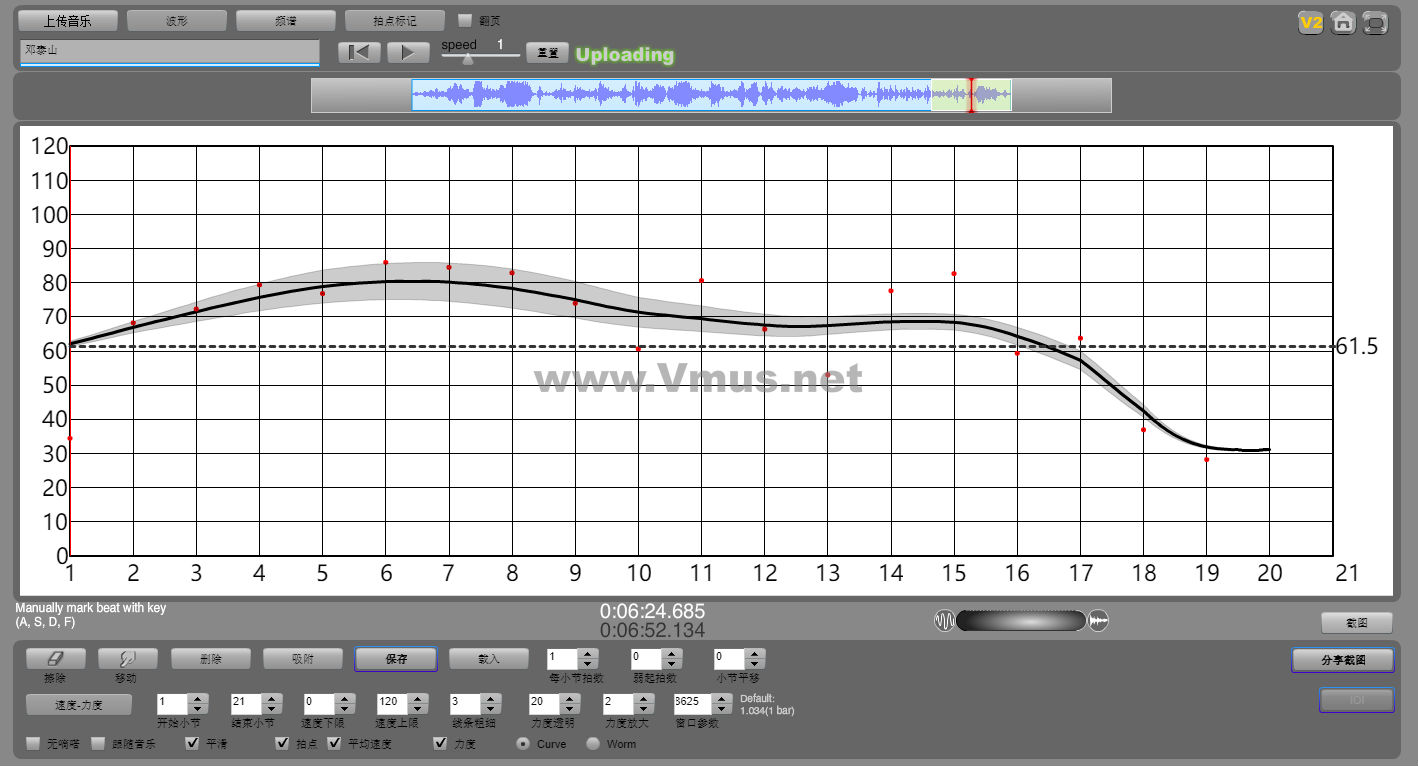
Task: Uncheck the 平滑 smoothing checkbox
Action: pos(193,744)
